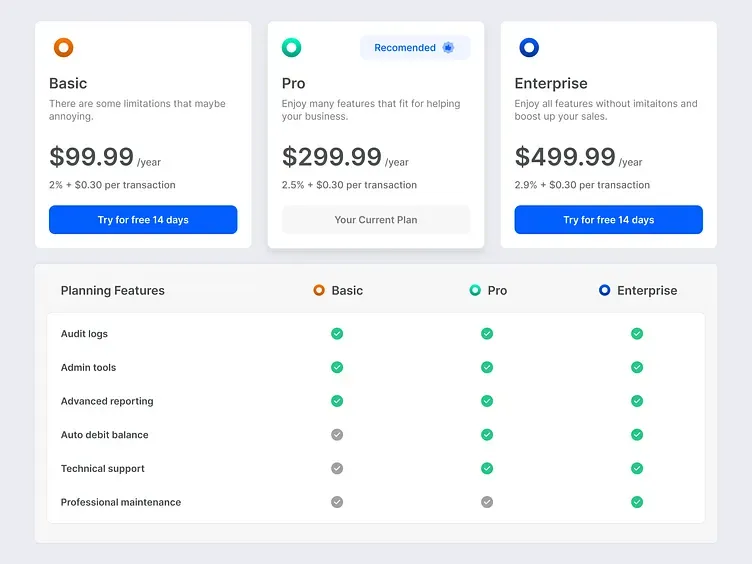Click the Technical support row label
Viewport: 752px width, 564px height.
coord(103,469)
